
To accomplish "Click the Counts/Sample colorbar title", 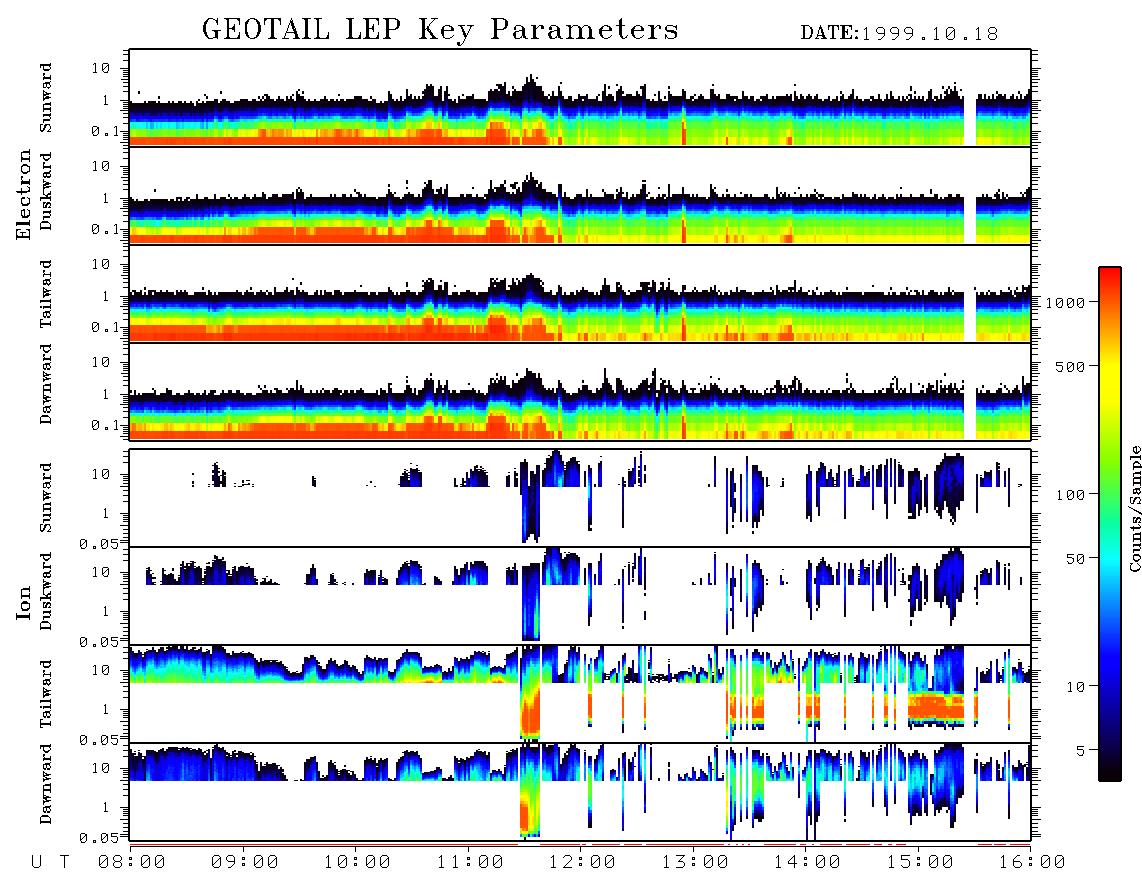I will 1134,508.
